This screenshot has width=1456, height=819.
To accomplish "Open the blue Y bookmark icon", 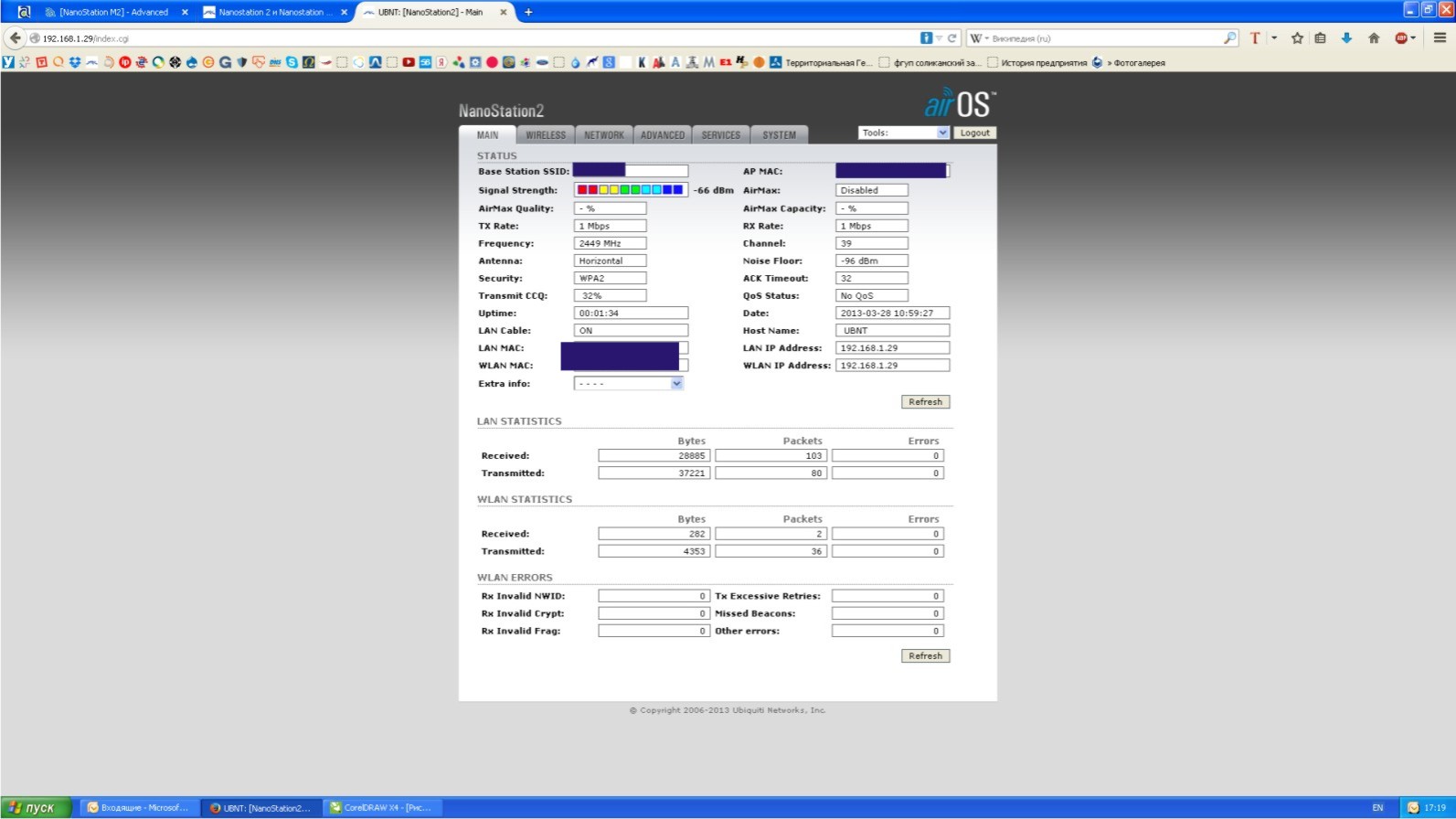I will (x=8, y=62).
